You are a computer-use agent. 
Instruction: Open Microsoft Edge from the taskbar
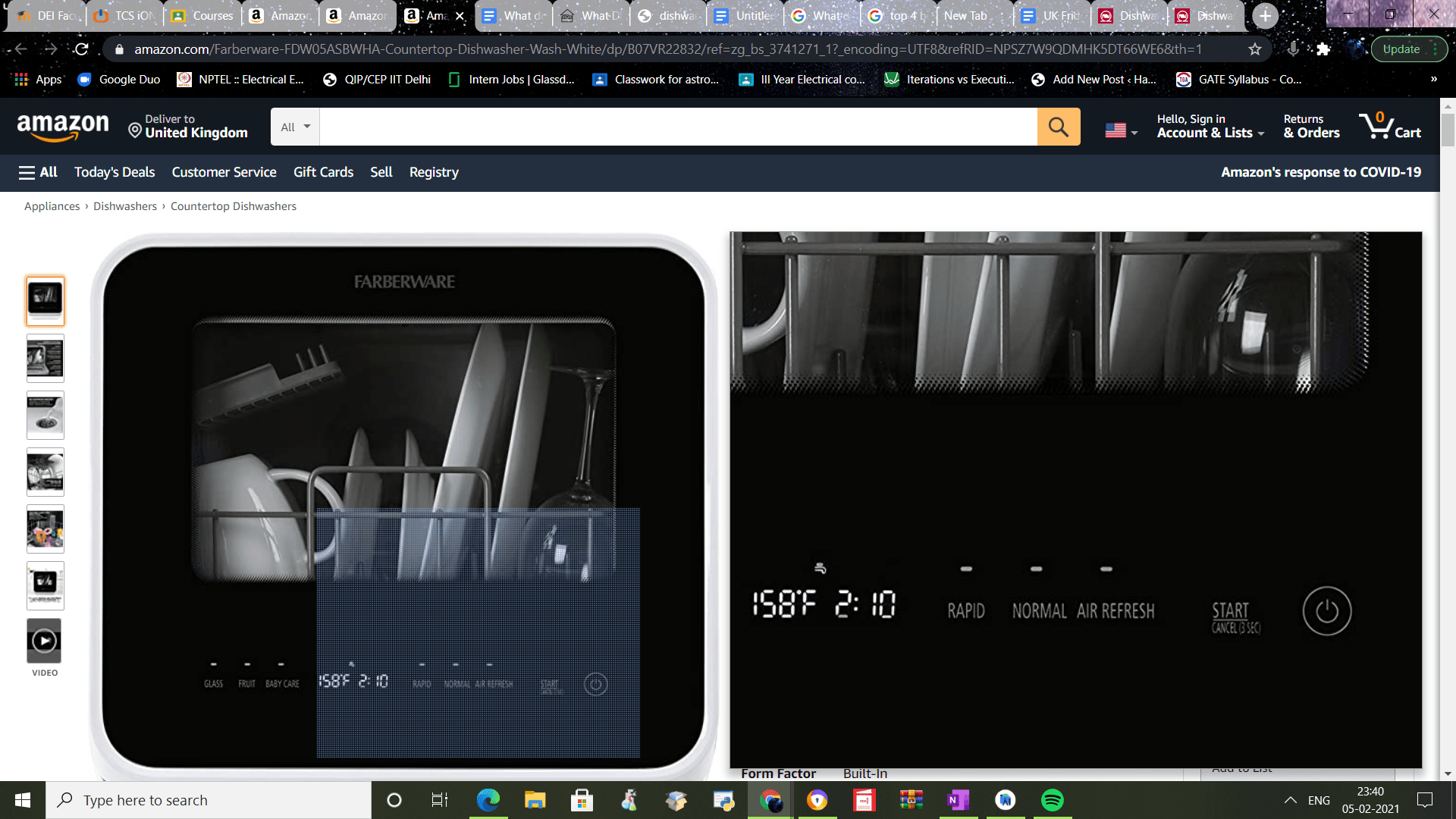point(488,800)
